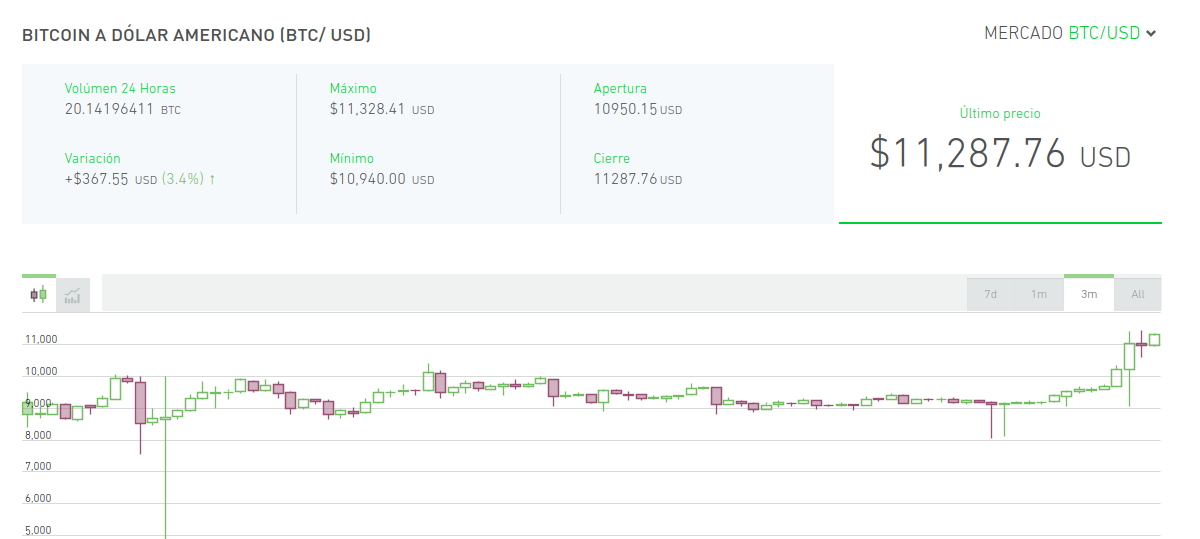Image resolution: width=1200 pixels, height=539 pixels.
Task: Switch to the line chart icon
Action: point(73,294)
